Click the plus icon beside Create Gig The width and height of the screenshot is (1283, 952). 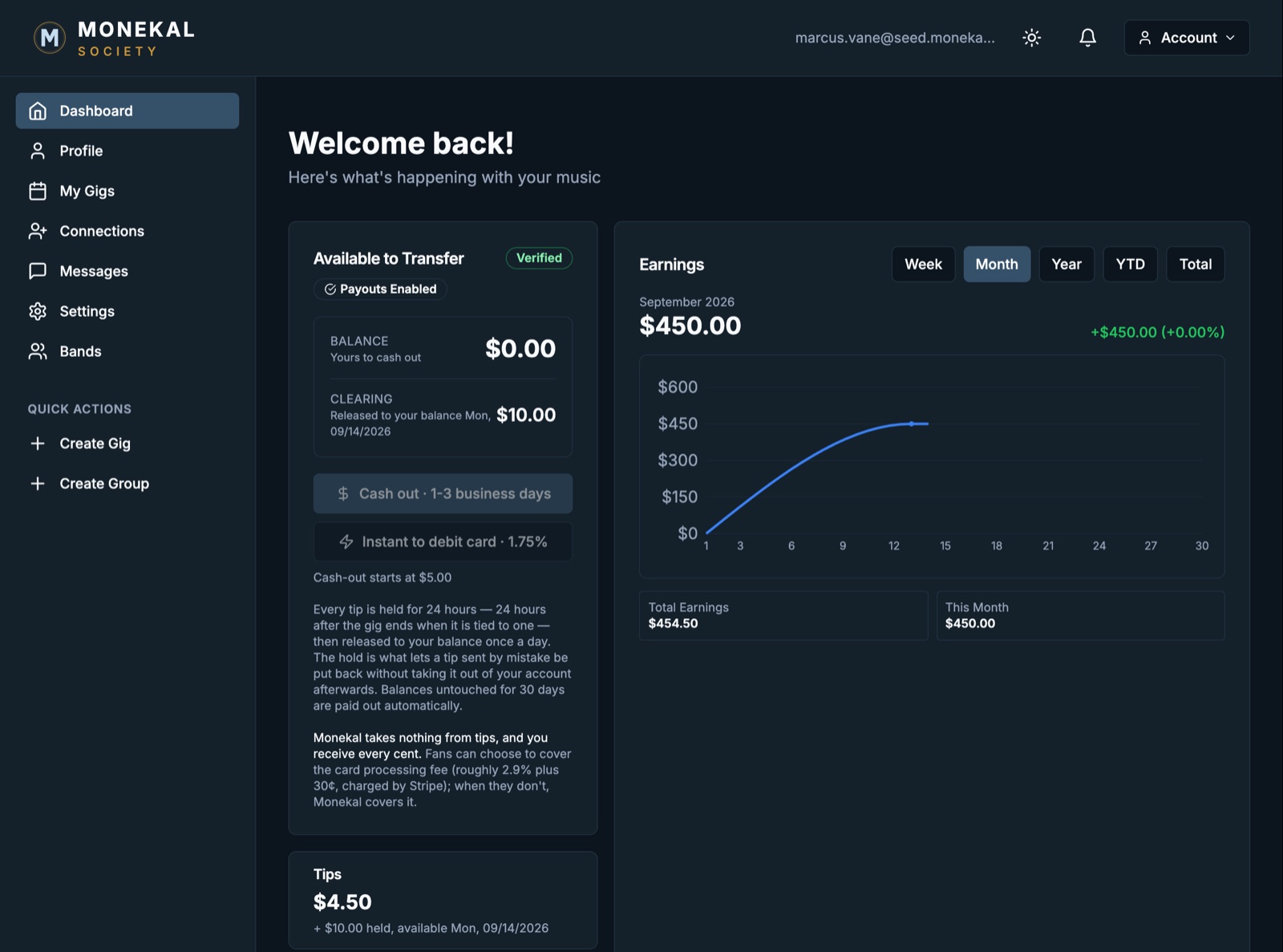click(x=38, y=444)
